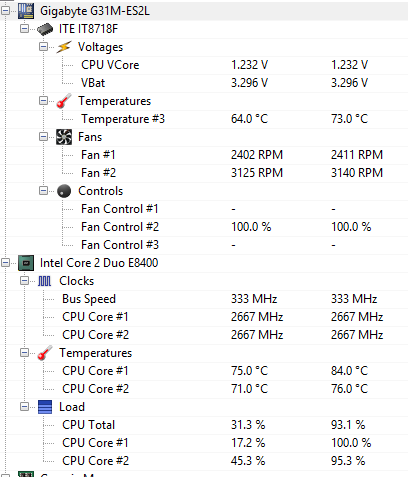Click the Clocks waveform icon
408x477 pixels.
point(45,281)
